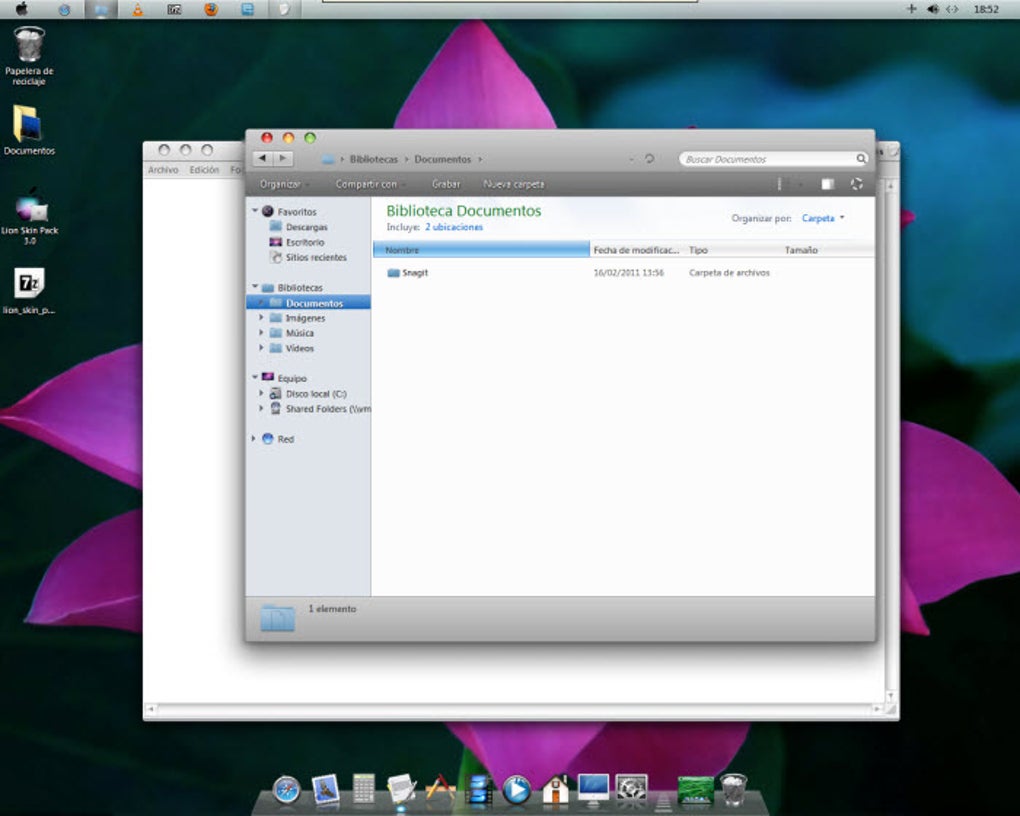Image resolution: width=1020 pixels, height=816 pixels.
Task: Expand the Red network node
Action: (x=254, y=439)
